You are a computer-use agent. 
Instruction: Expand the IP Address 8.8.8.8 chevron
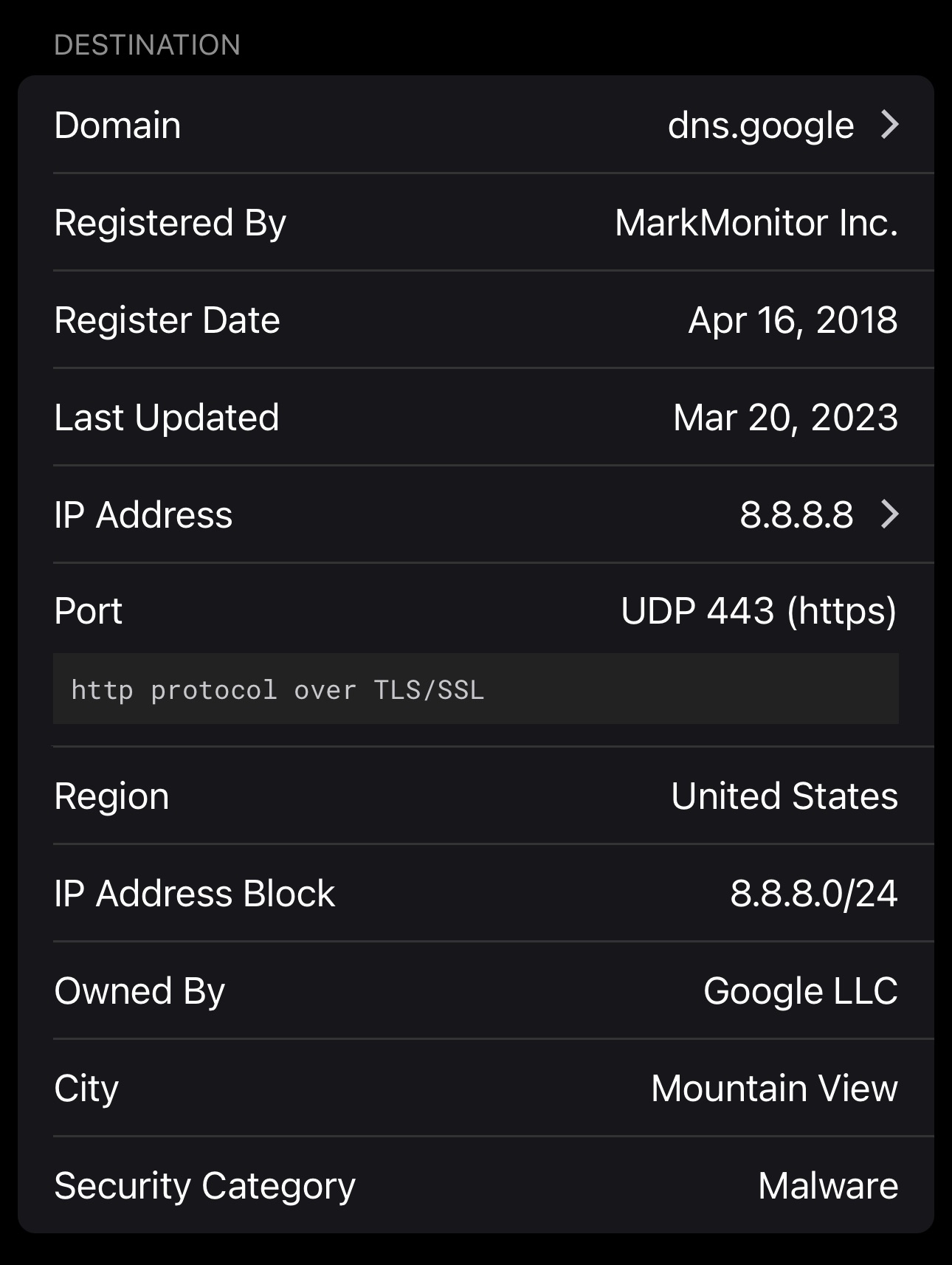(890, 514)
